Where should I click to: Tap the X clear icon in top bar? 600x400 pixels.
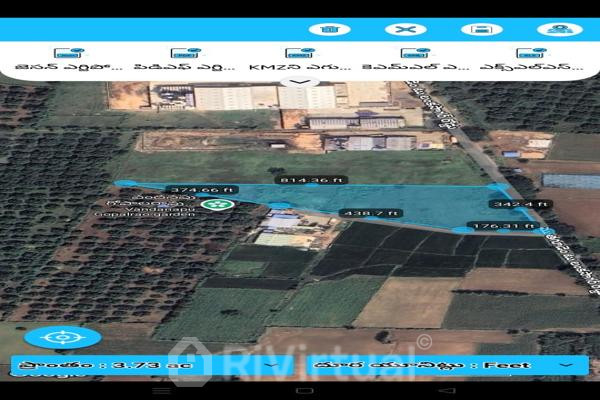tap(405, 28)
